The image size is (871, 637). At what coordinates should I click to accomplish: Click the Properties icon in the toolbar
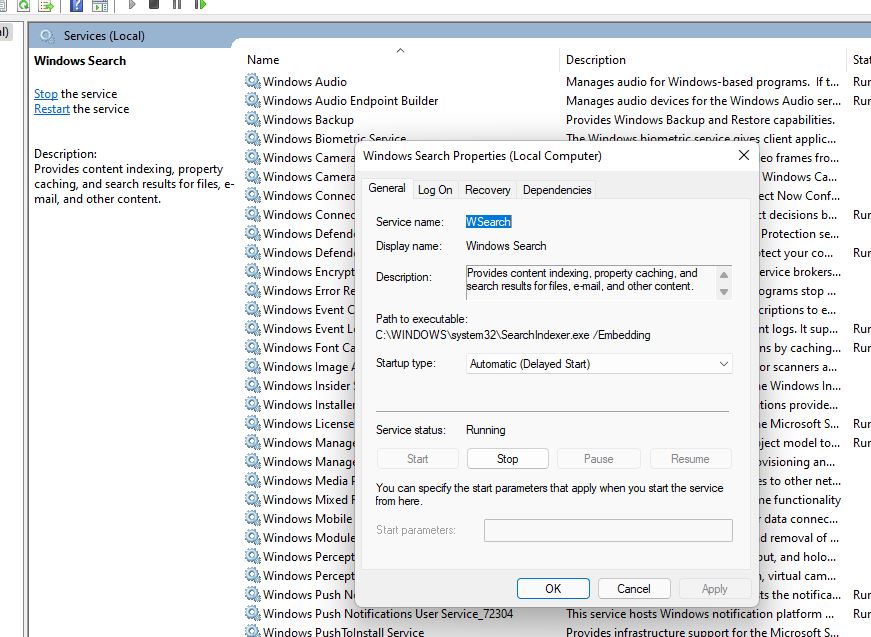point(3,7)
